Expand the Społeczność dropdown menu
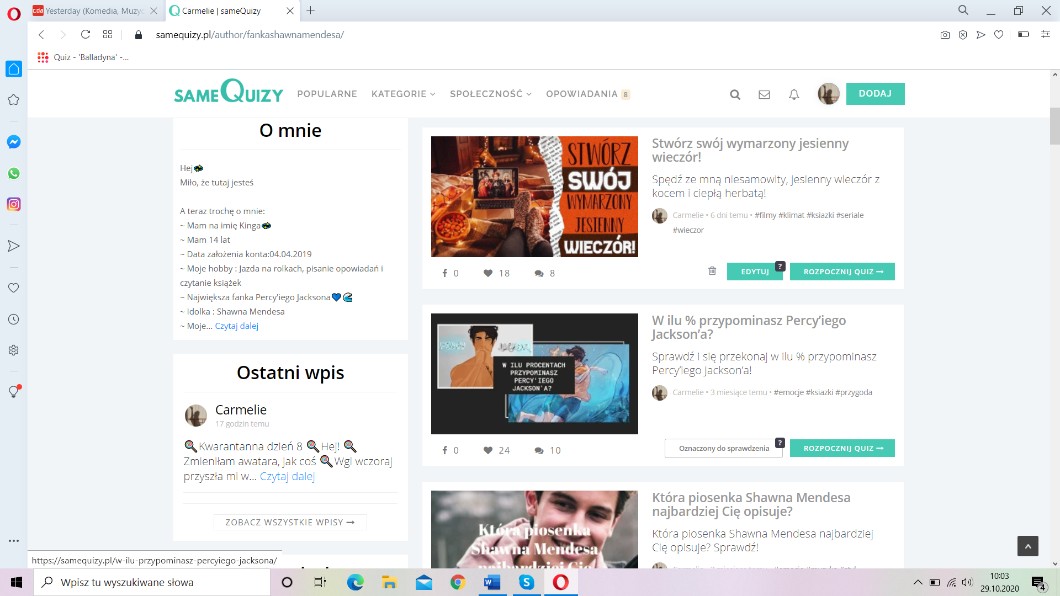Image resolution: width=1060 pixels, height=596 pixels. [x=490, y=94]
